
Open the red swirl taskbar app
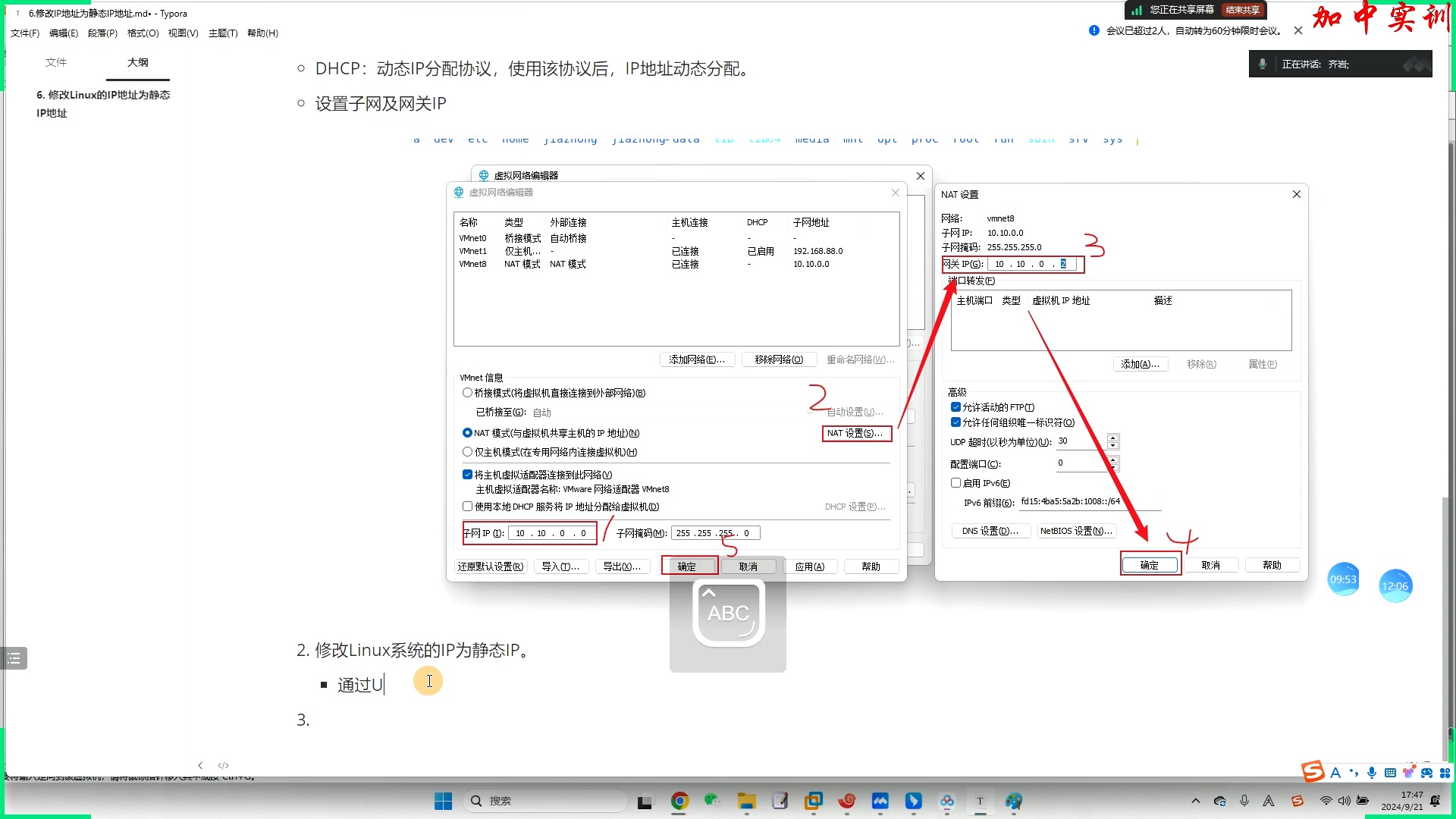point(847,801)
